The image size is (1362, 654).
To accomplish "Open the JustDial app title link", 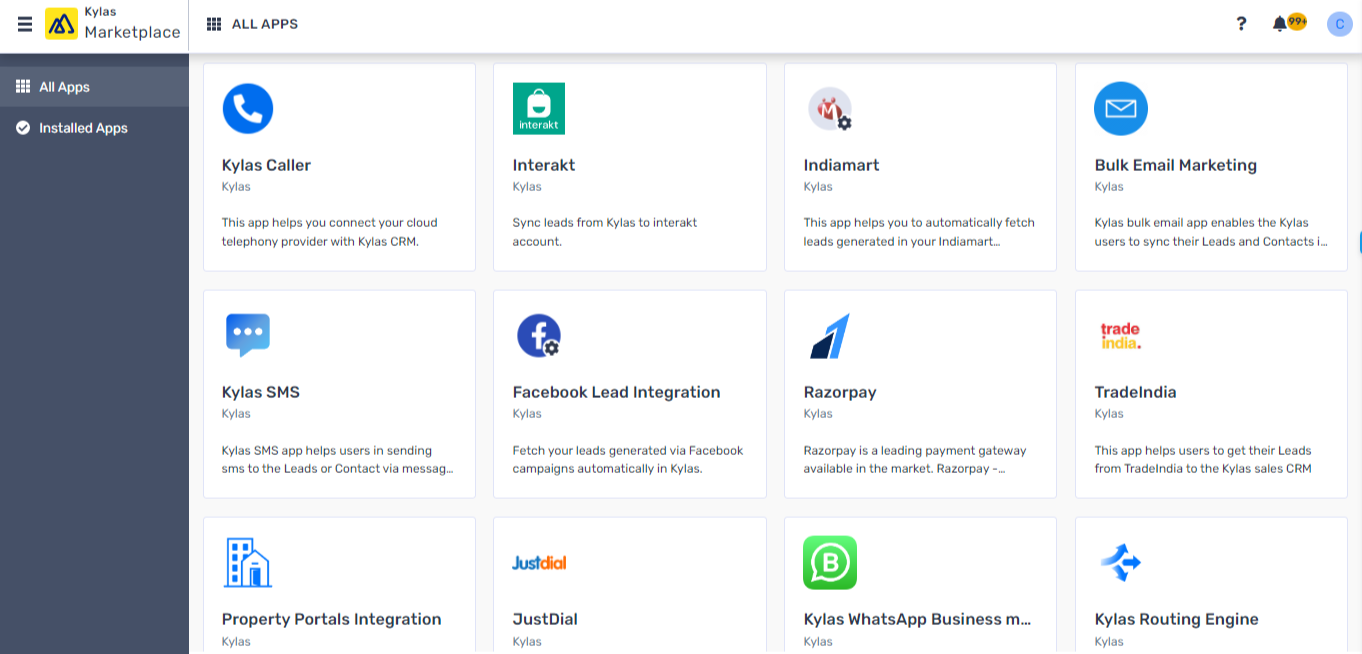I will pyautogui.click(x=545, y=619).
